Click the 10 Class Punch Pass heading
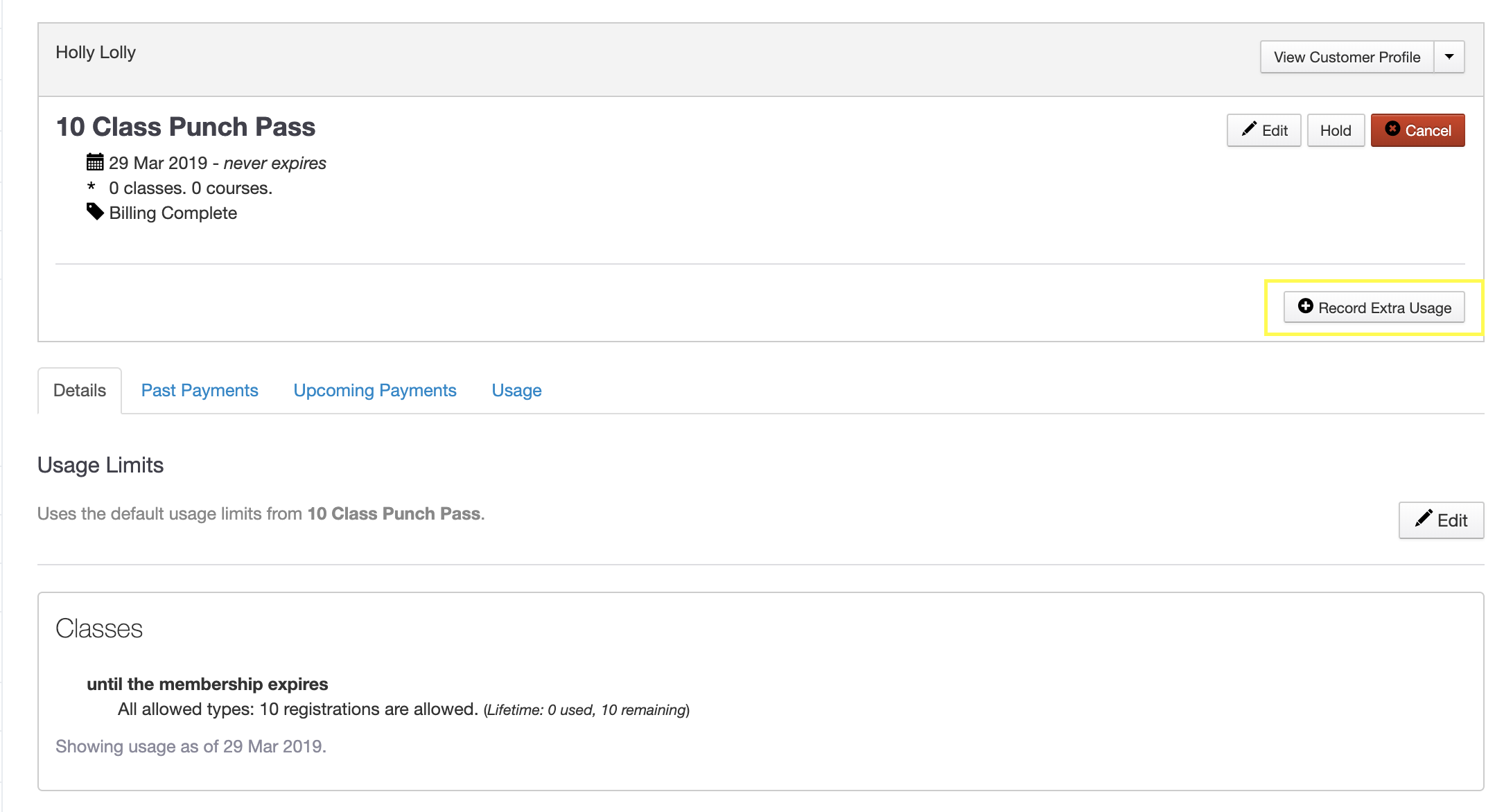Viewport: 1504px width, 812px height. 185,127
